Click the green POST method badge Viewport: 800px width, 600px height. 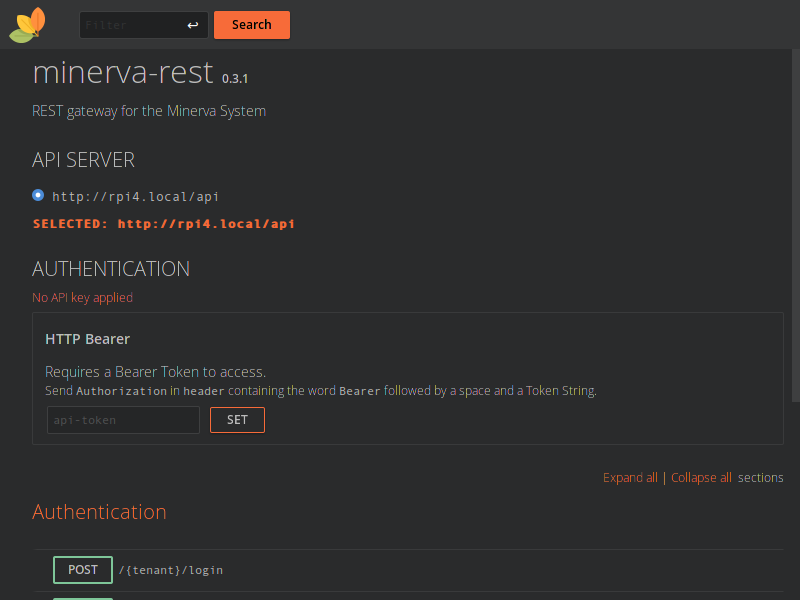[x=83, y=570]
